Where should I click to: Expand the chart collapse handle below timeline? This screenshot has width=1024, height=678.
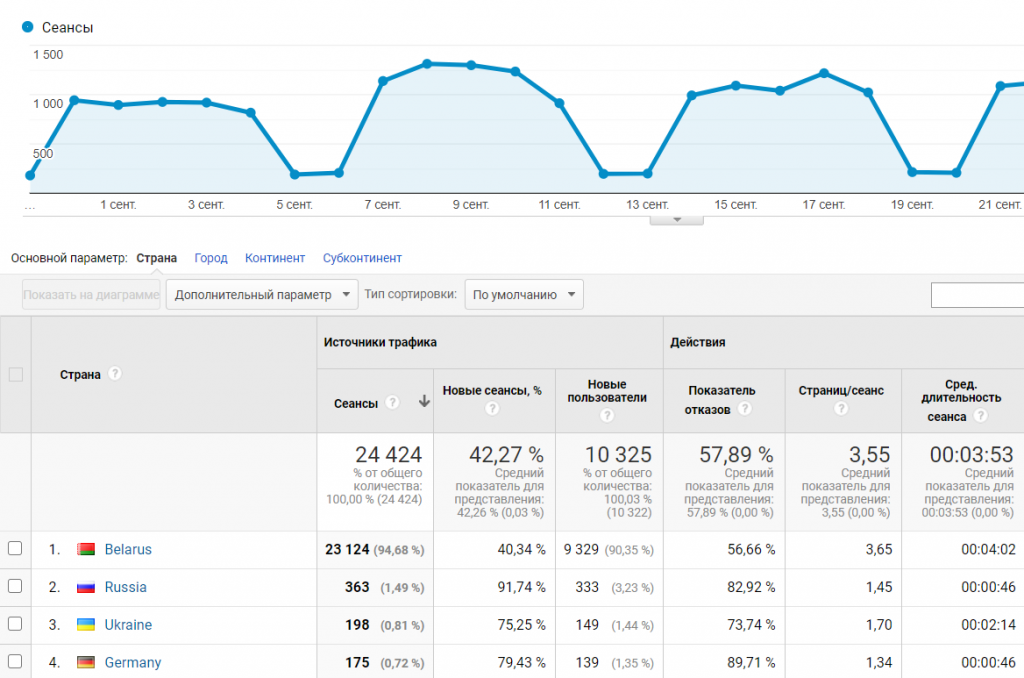(x=676, y=220)
